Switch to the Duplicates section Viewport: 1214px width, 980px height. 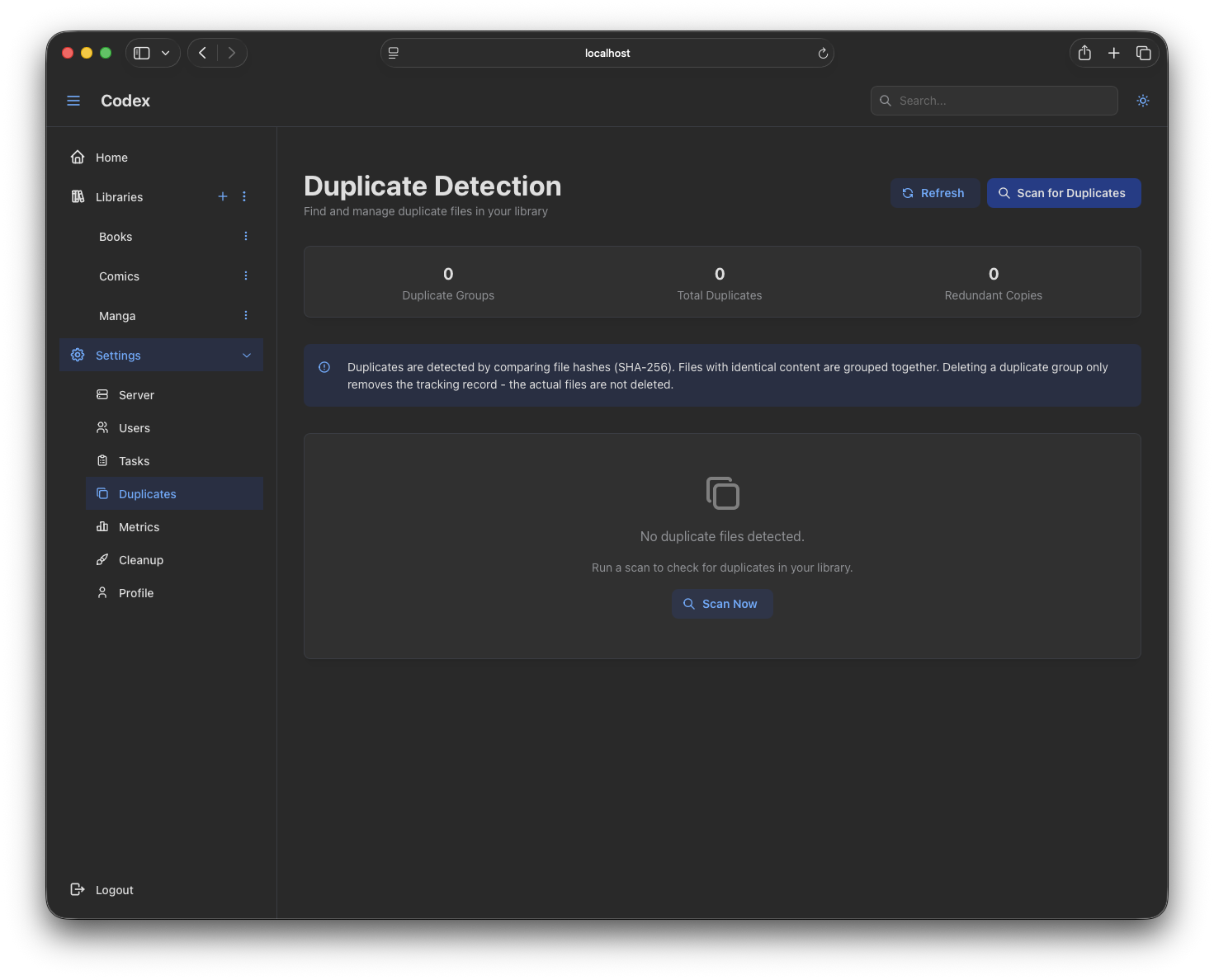click(147, 493)
